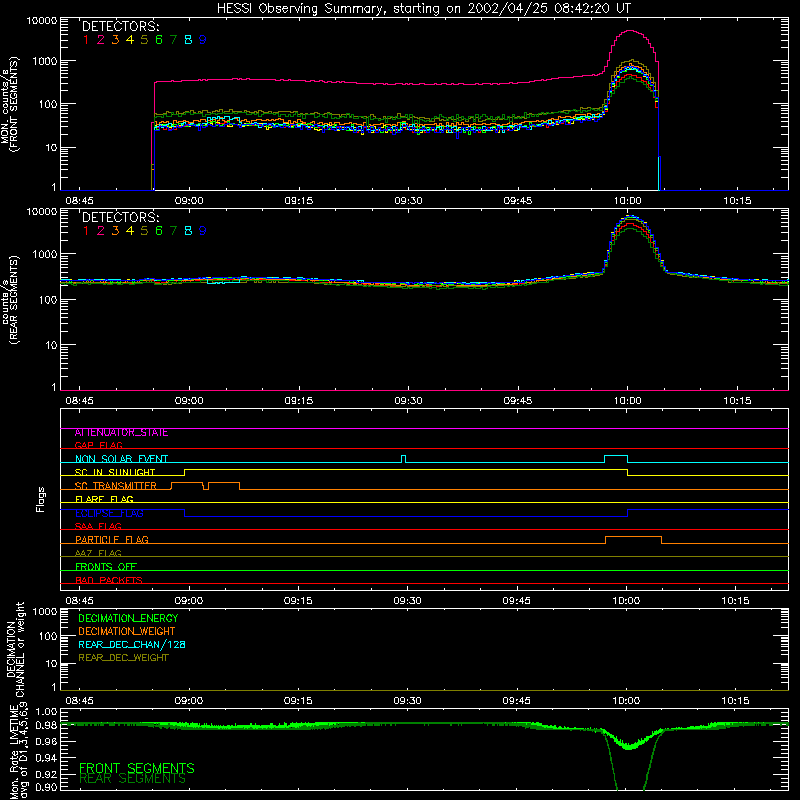
Task: Click the NON_SOLAR_EVENT short pulse near 09:30
Action: coord(404,459)
